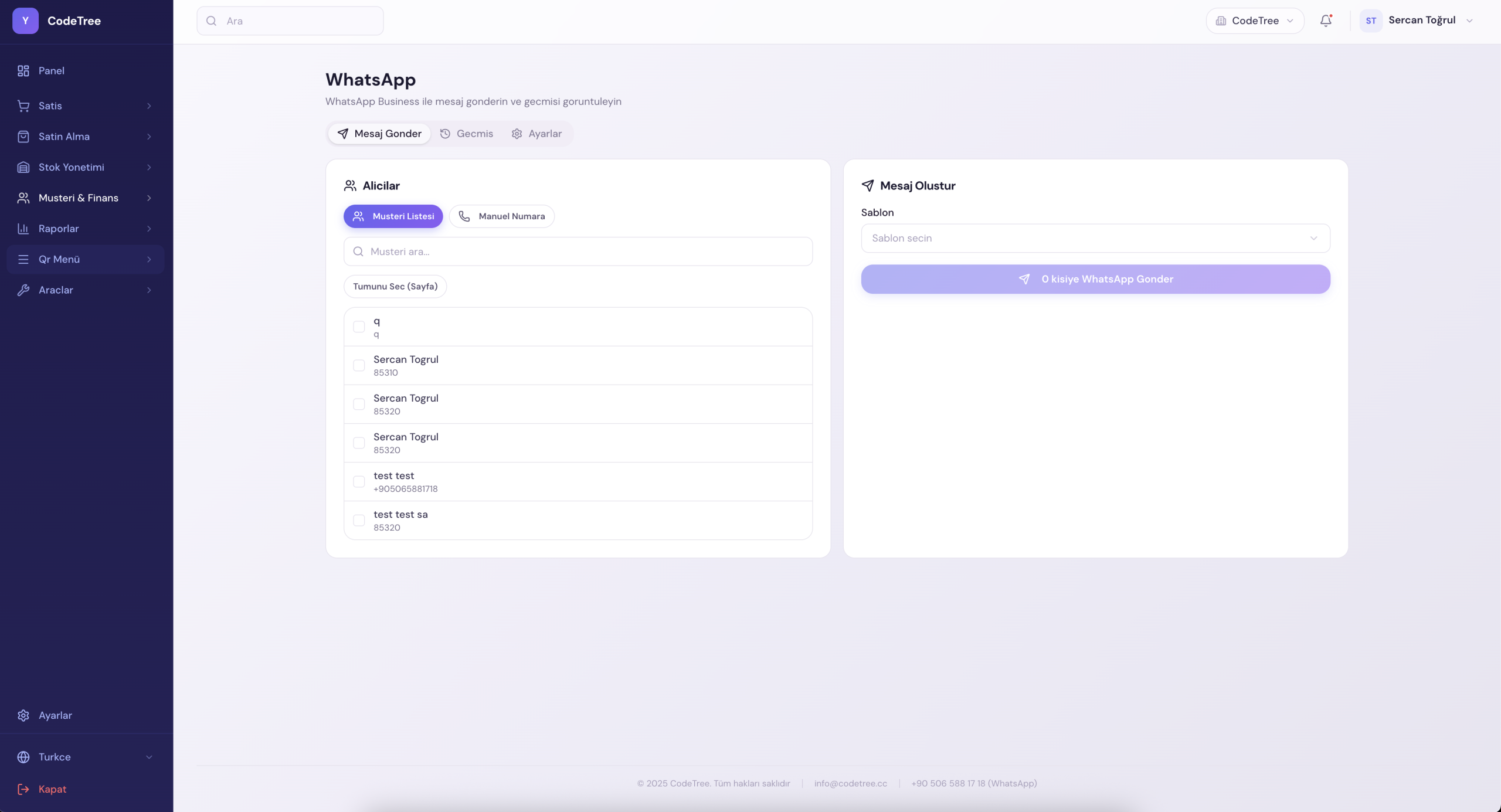1501x812 pixels.
Task: Click the Panel dashboard icon in sidebar
Action: click(x=23, y=71)
